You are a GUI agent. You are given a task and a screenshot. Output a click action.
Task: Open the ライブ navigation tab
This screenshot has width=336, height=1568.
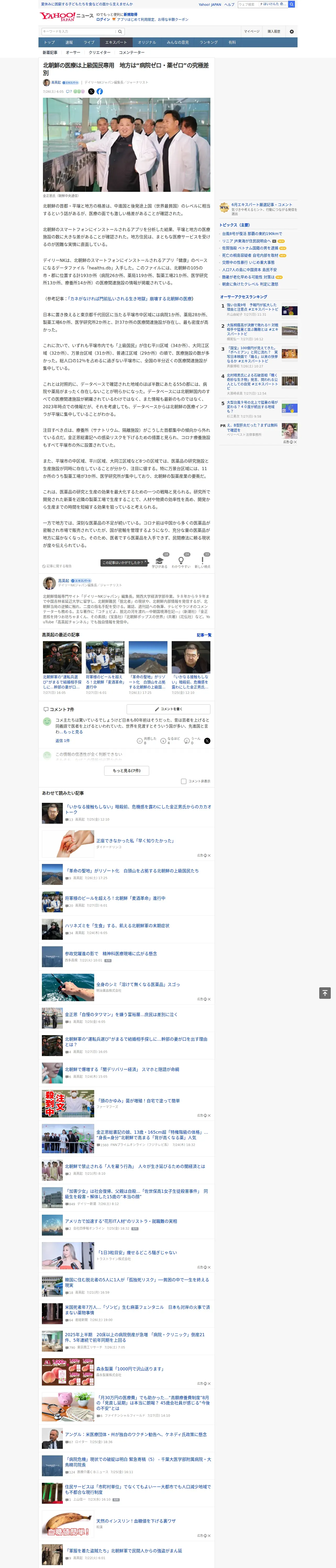pos(89,43)
